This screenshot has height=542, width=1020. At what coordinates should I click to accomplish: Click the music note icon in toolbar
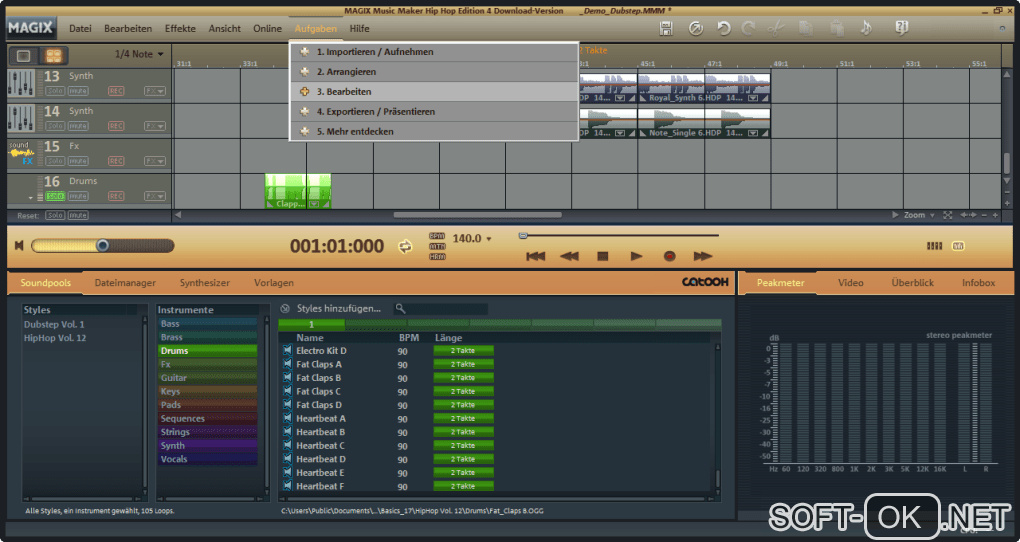tap(866, 28)
